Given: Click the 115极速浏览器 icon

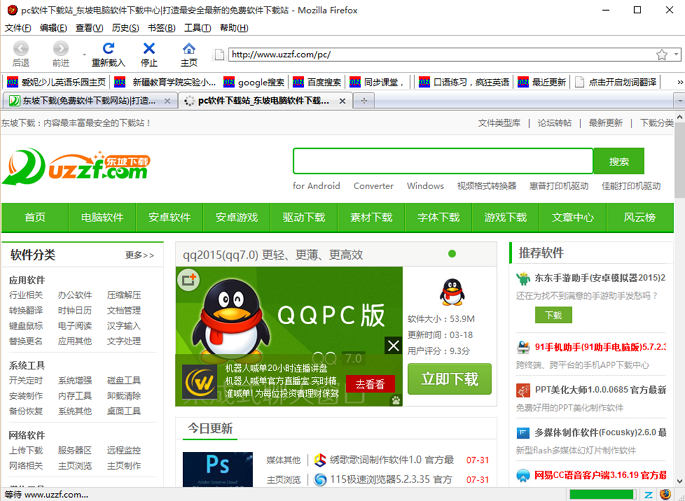Looking at the screenshot, I should point(320,480).
